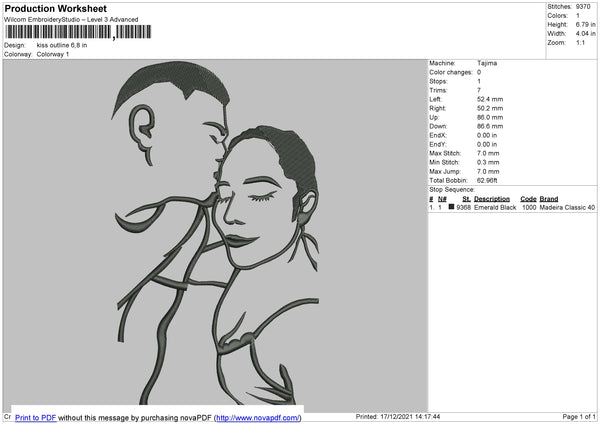Click the barcode at the top
Viewport: 600px width, 424px height.
pyautogui.click(x=78, y=32)
